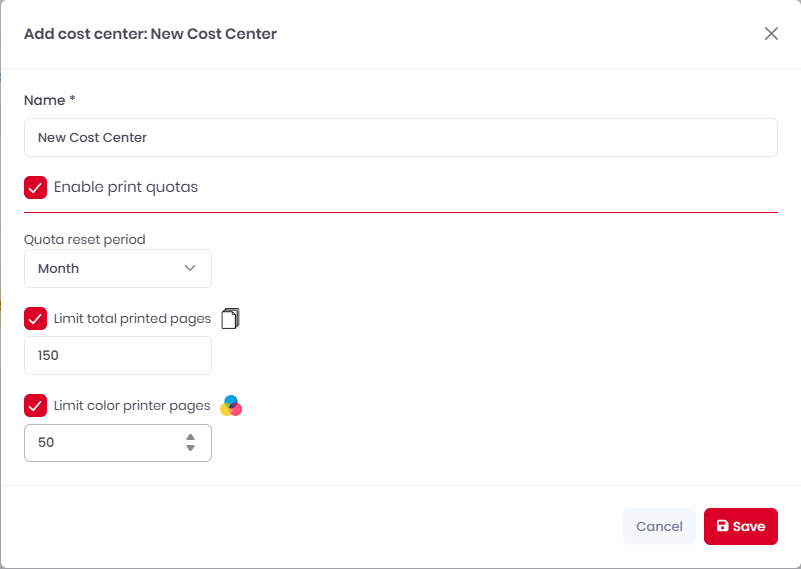Uncheck the Enable print quotas checkbox
Viewport: 801px width, 569px height.
point(35,187)
